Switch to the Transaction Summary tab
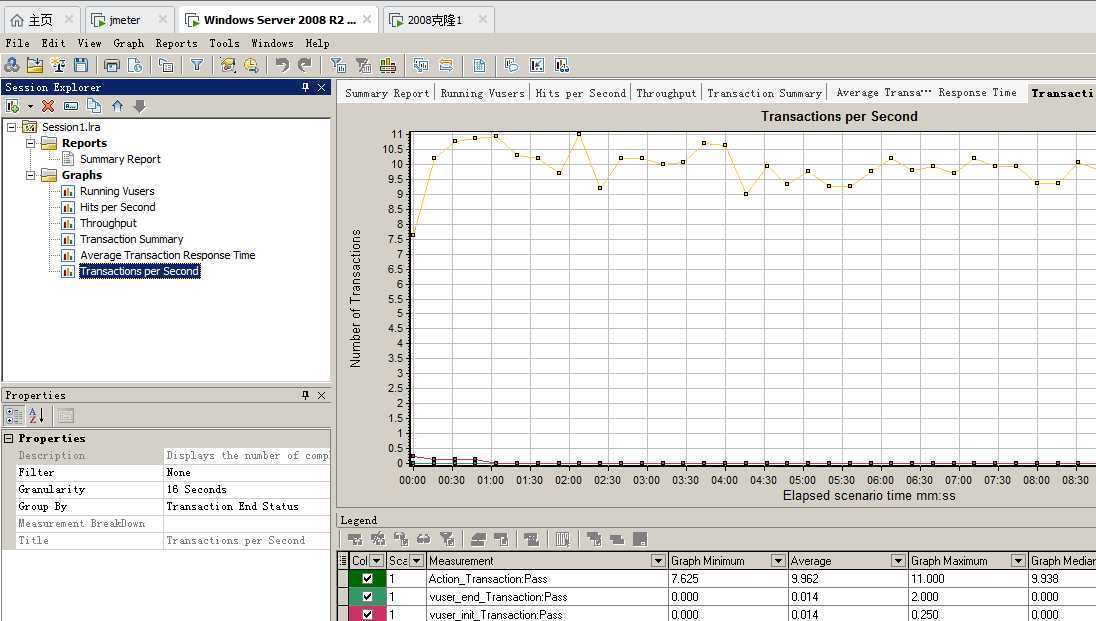 point(765,93)
